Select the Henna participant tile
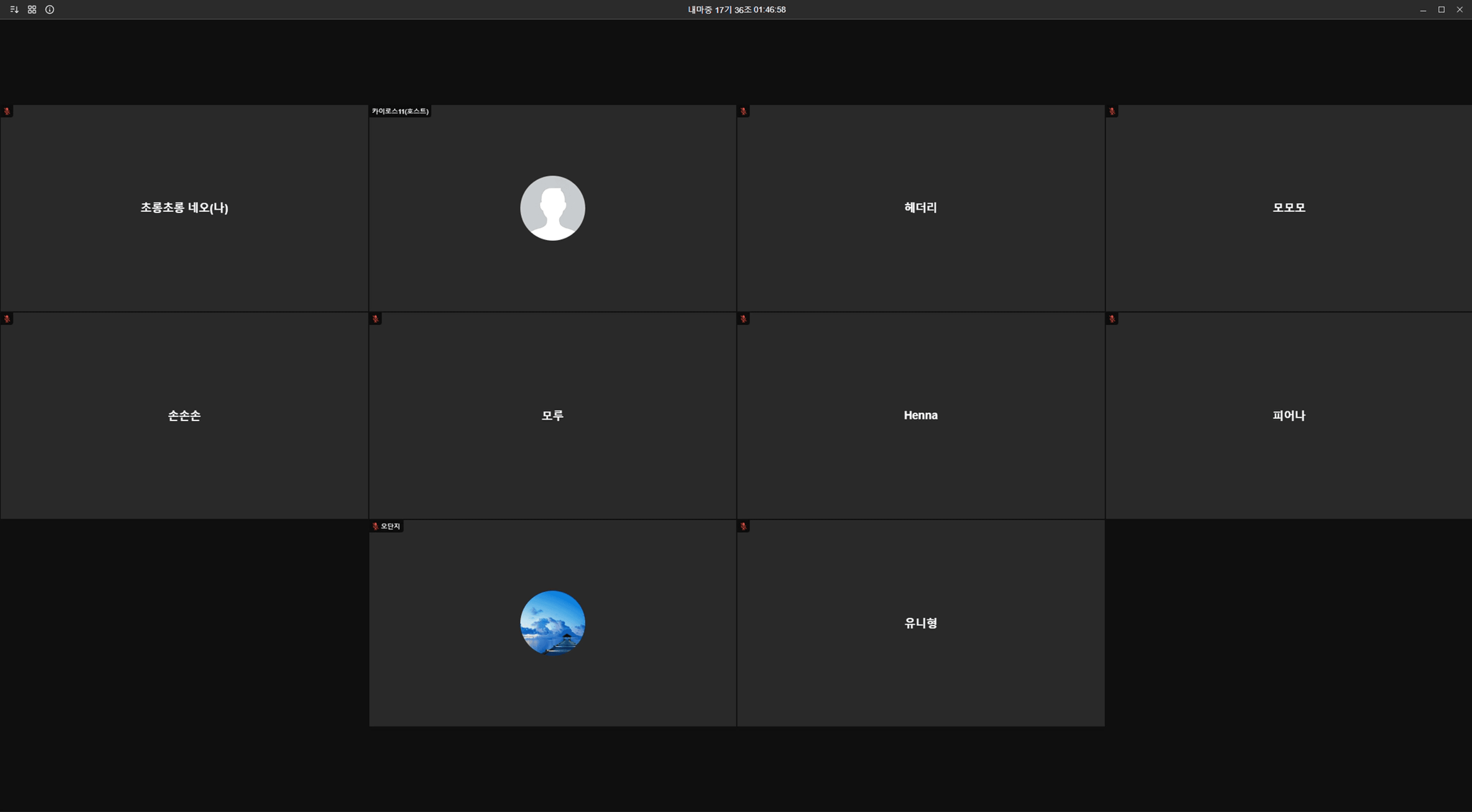 [x=920, y=415]
